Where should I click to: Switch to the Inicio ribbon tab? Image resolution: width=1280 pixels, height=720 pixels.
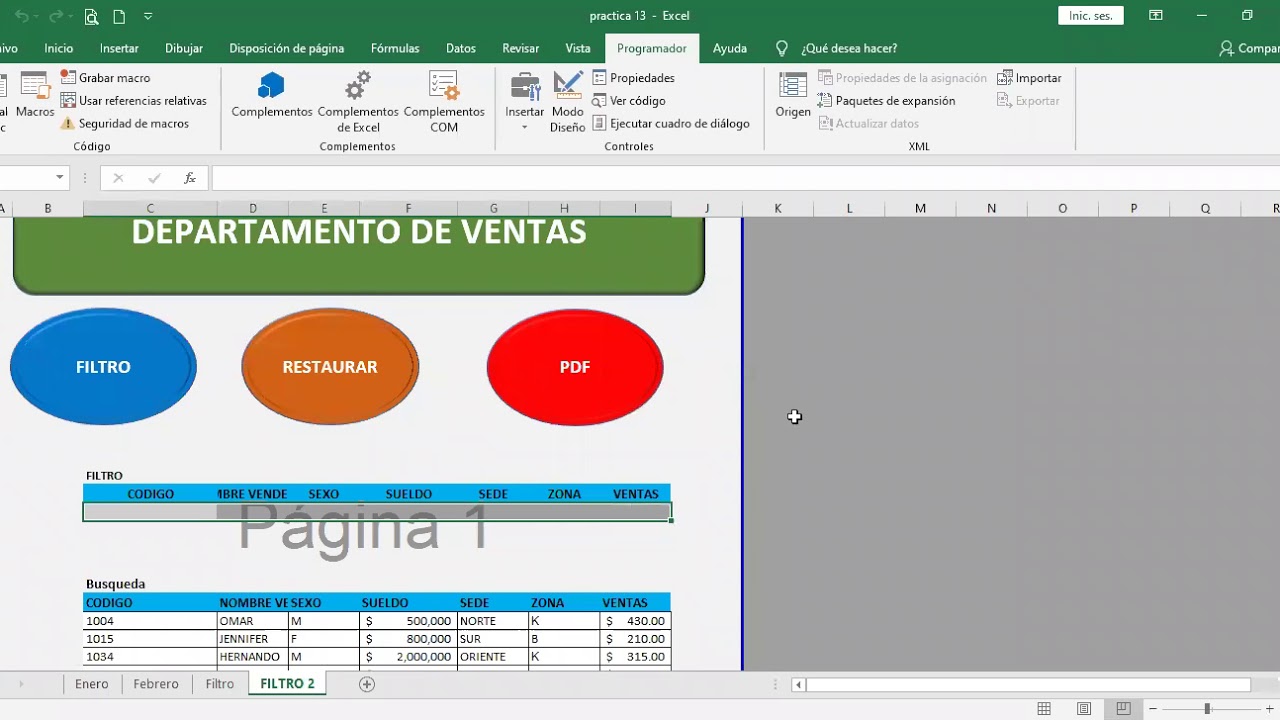[x=59, y=48]
